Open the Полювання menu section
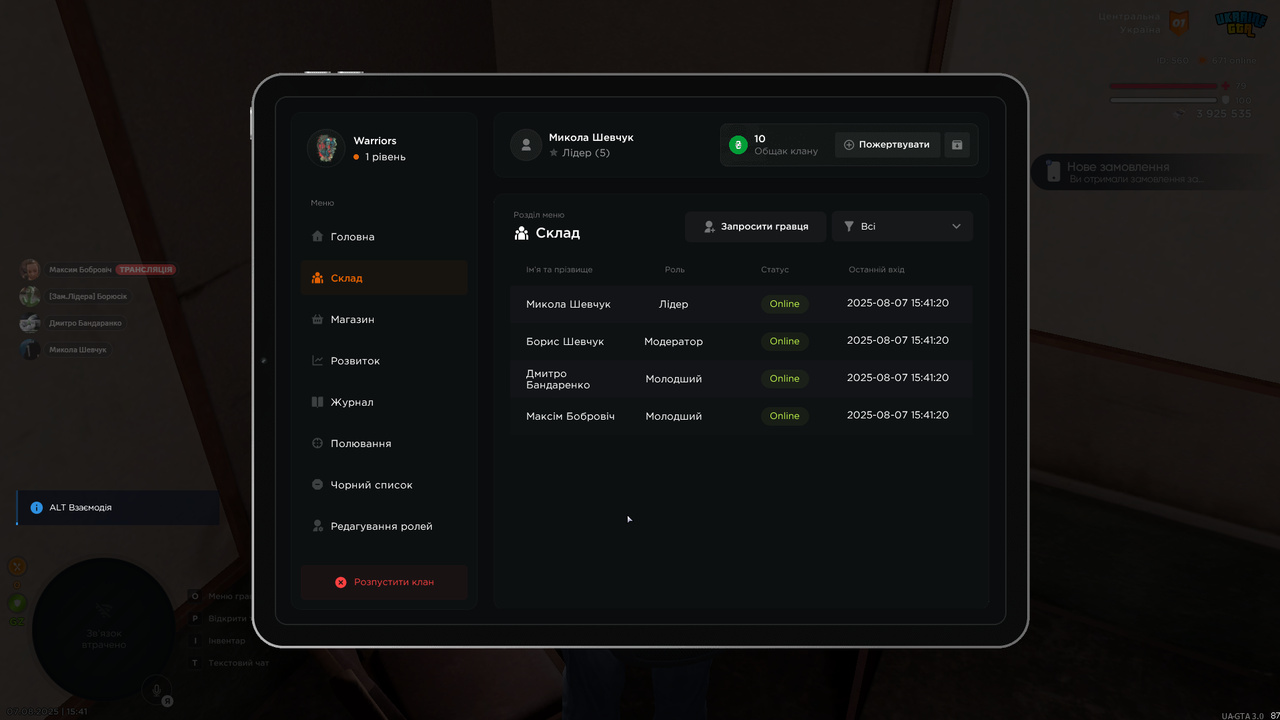 (x=384, y=443)
